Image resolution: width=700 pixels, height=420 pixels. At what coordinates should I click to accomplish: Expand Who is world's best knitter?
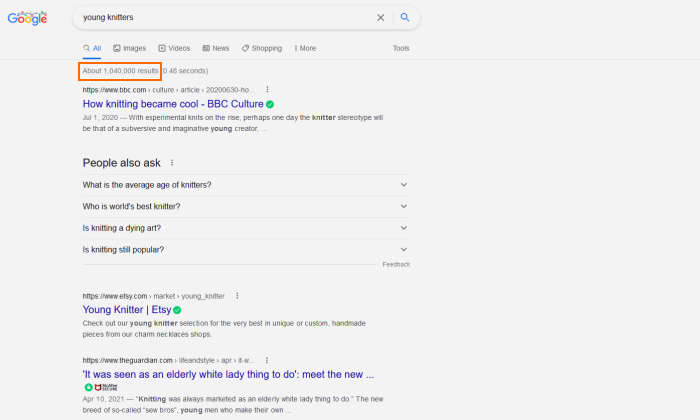point(246,206)
